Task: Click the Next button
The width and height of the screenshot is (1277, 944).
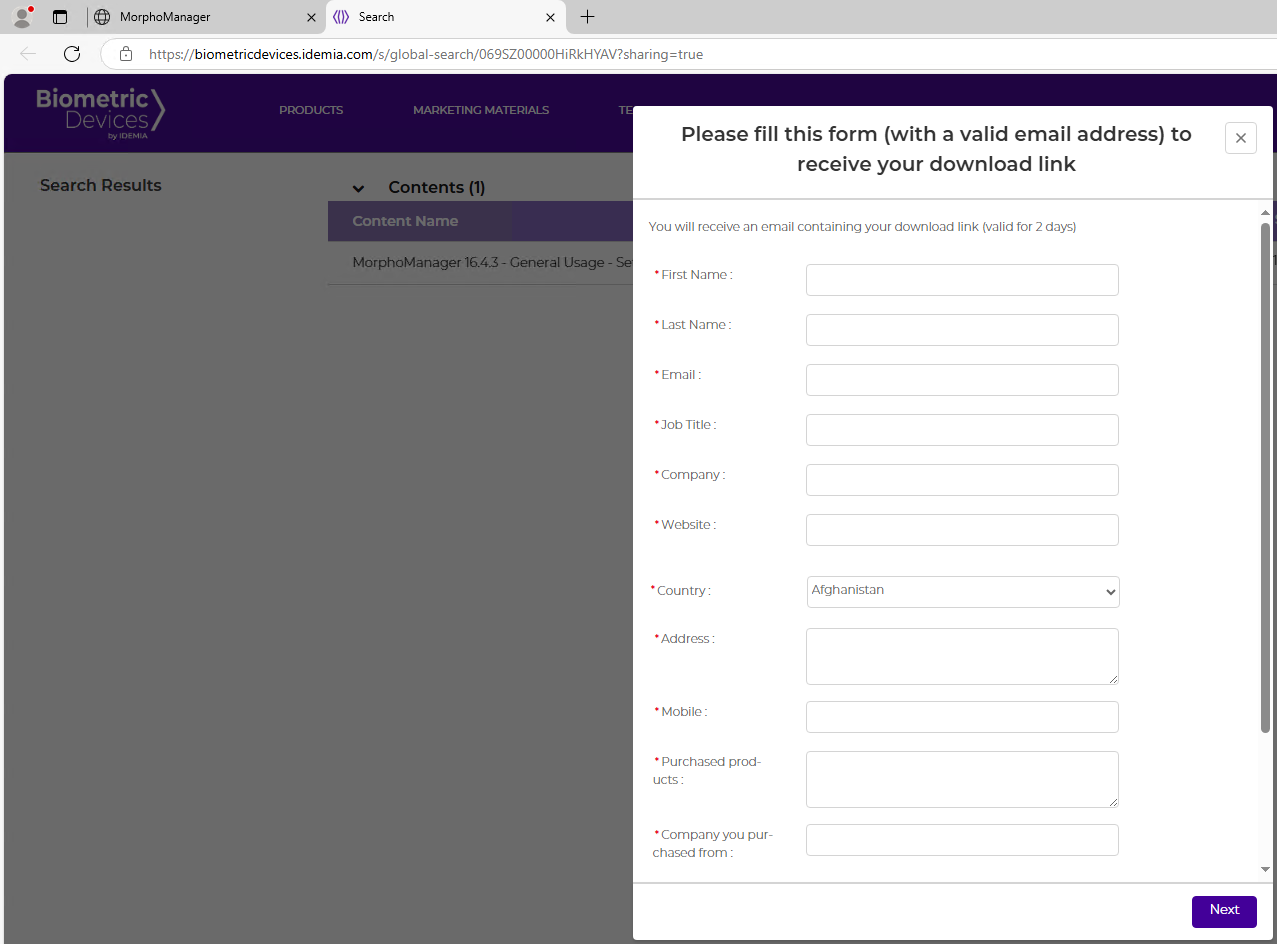Action: pyautogui.click(x=1224, y=911)
